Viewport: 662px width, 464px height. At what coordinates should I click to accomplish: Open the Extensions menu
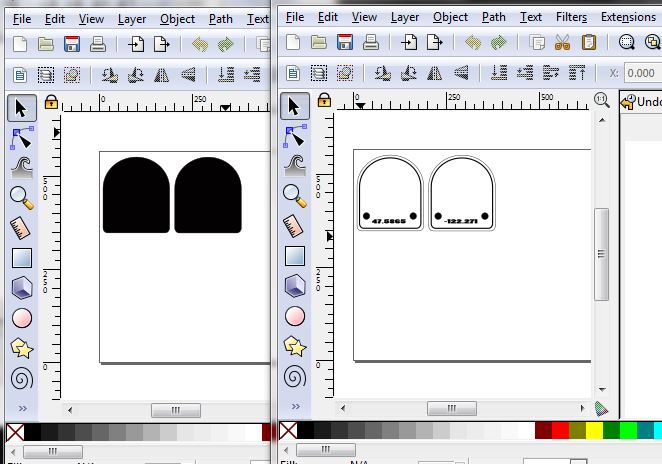point(627,17)
